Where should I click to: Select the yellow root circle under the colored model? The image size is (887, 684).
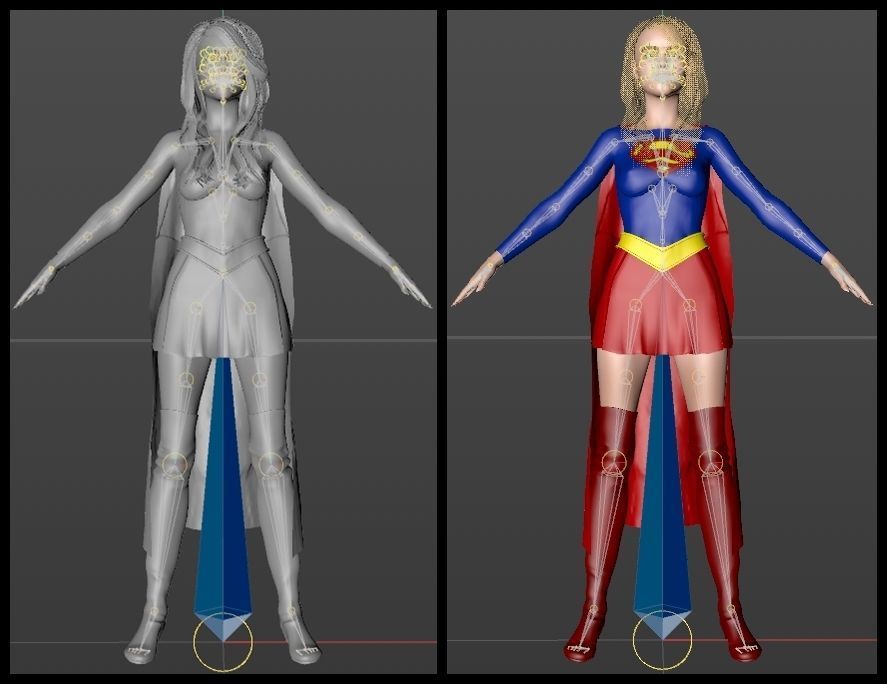662,640
